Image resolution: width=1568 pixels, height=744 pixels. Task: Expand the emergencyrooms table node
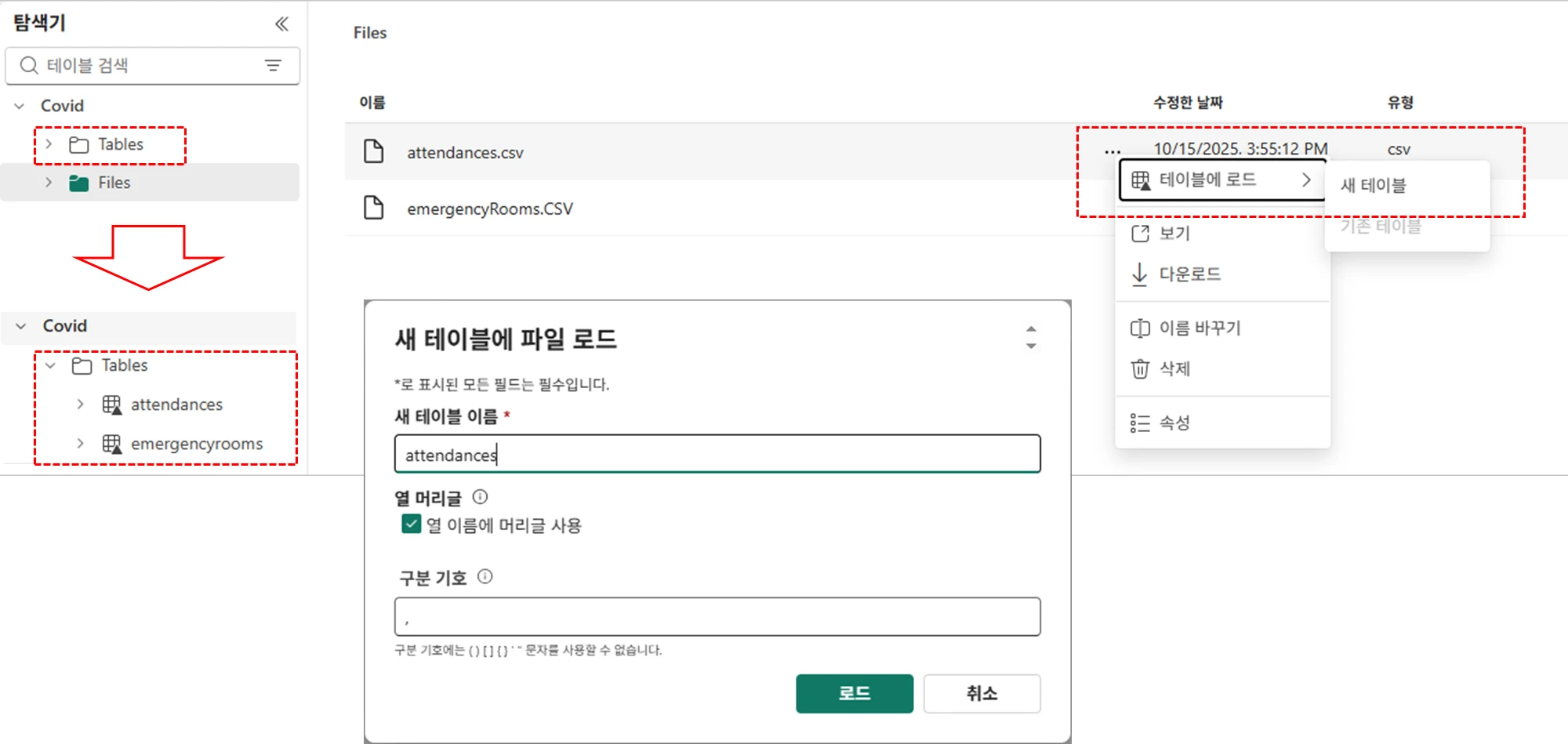coord(80,444)
